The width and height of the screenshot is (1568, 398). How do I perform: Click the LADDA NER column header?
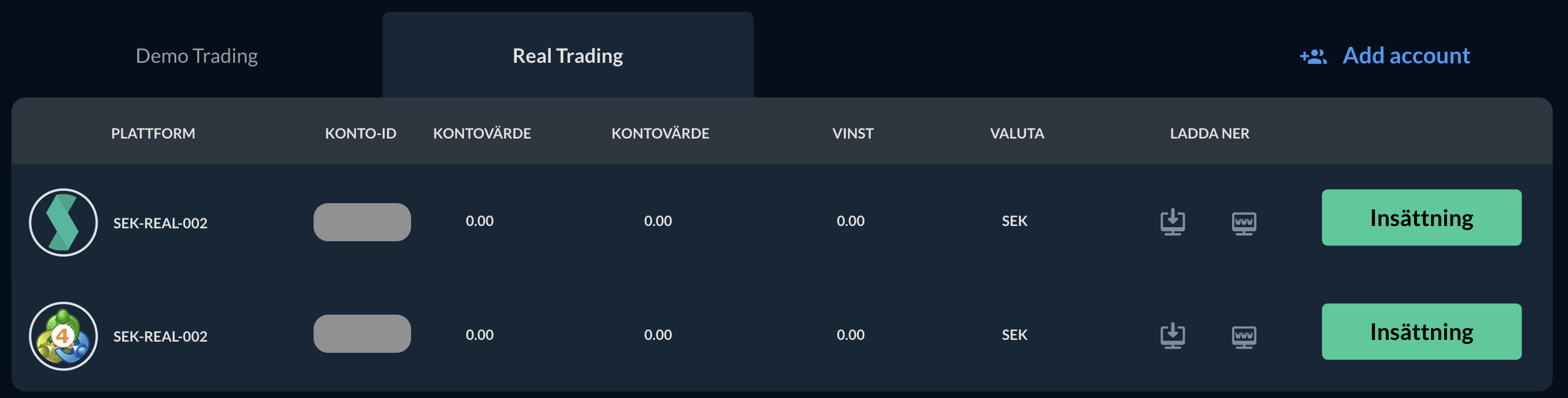coord(1209,133)
